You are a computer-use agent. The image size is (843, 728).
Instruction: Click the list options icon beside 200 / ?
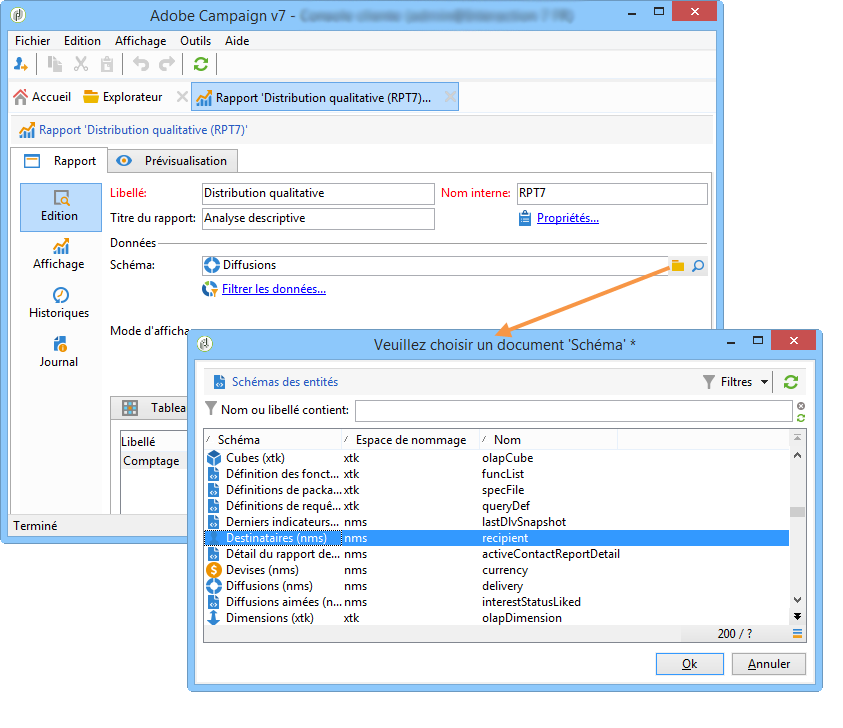click(797, 634)
